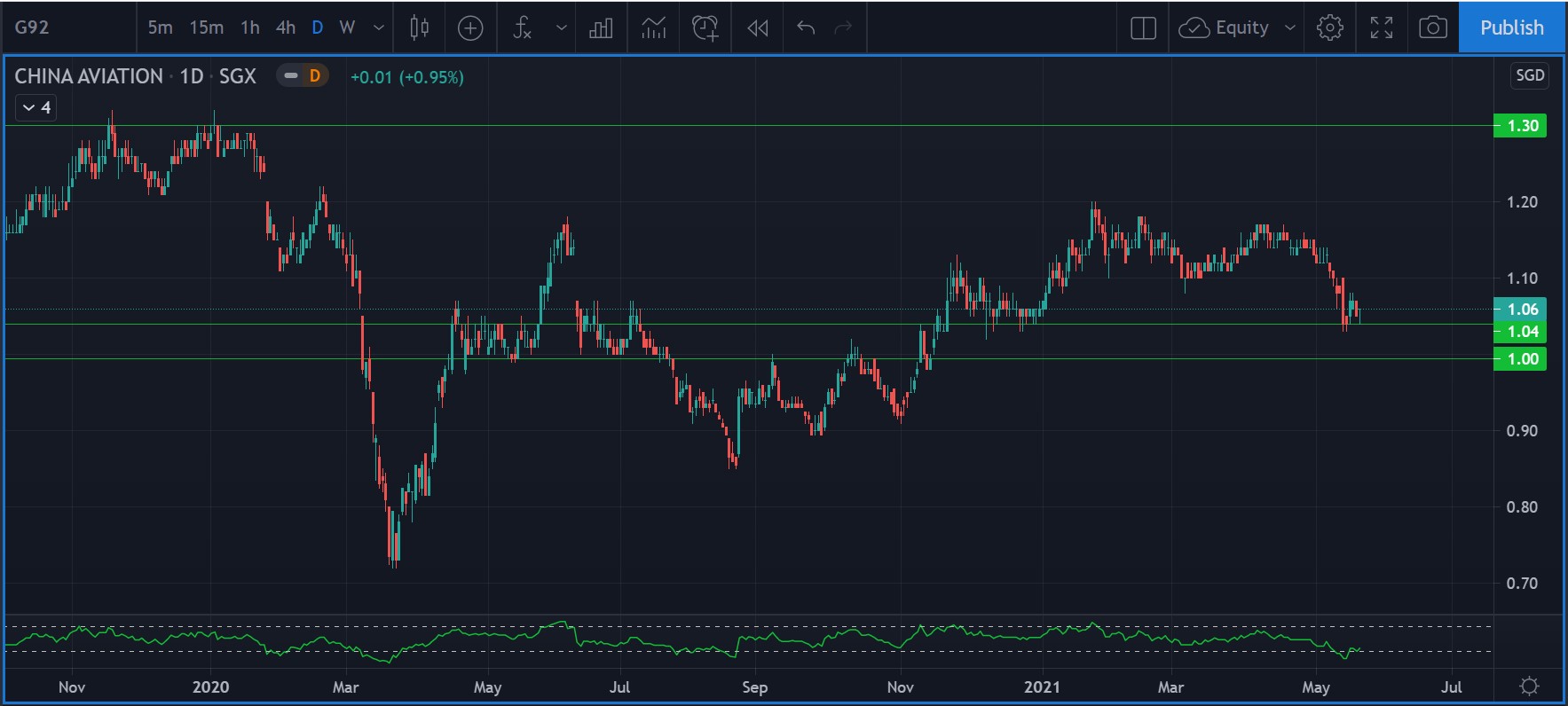The image size is (1568, 706).
Task: Click the 0.80 value on price axis
Action: click(1522, 507)
